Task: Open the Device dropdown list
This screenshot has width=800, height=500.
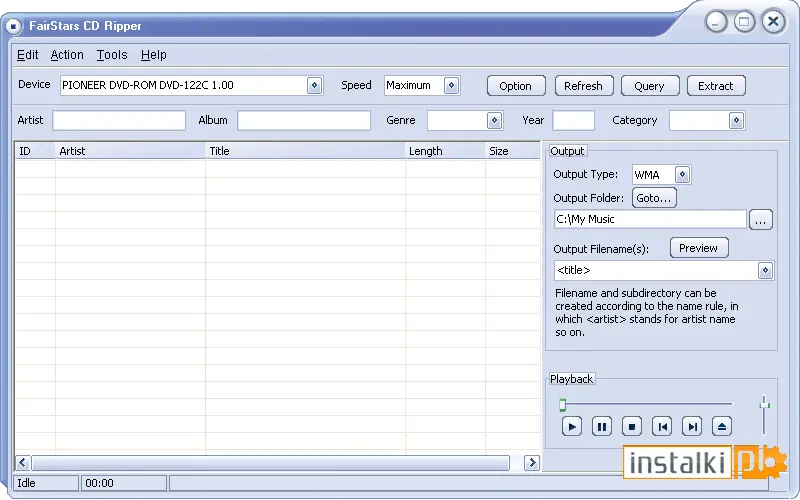Action: coord(314,85)
